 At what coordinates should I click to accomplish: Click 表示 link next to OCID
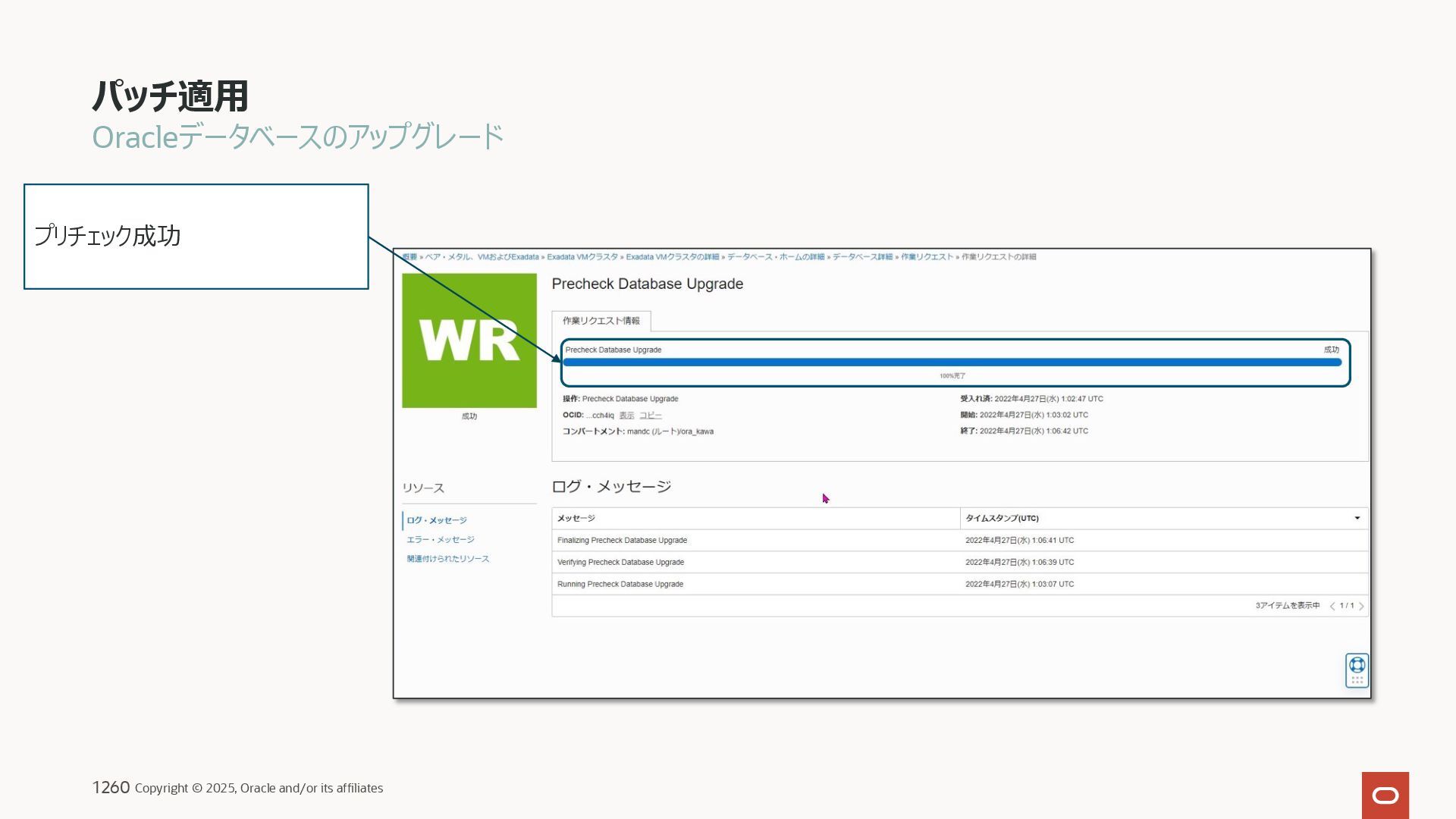626,416
